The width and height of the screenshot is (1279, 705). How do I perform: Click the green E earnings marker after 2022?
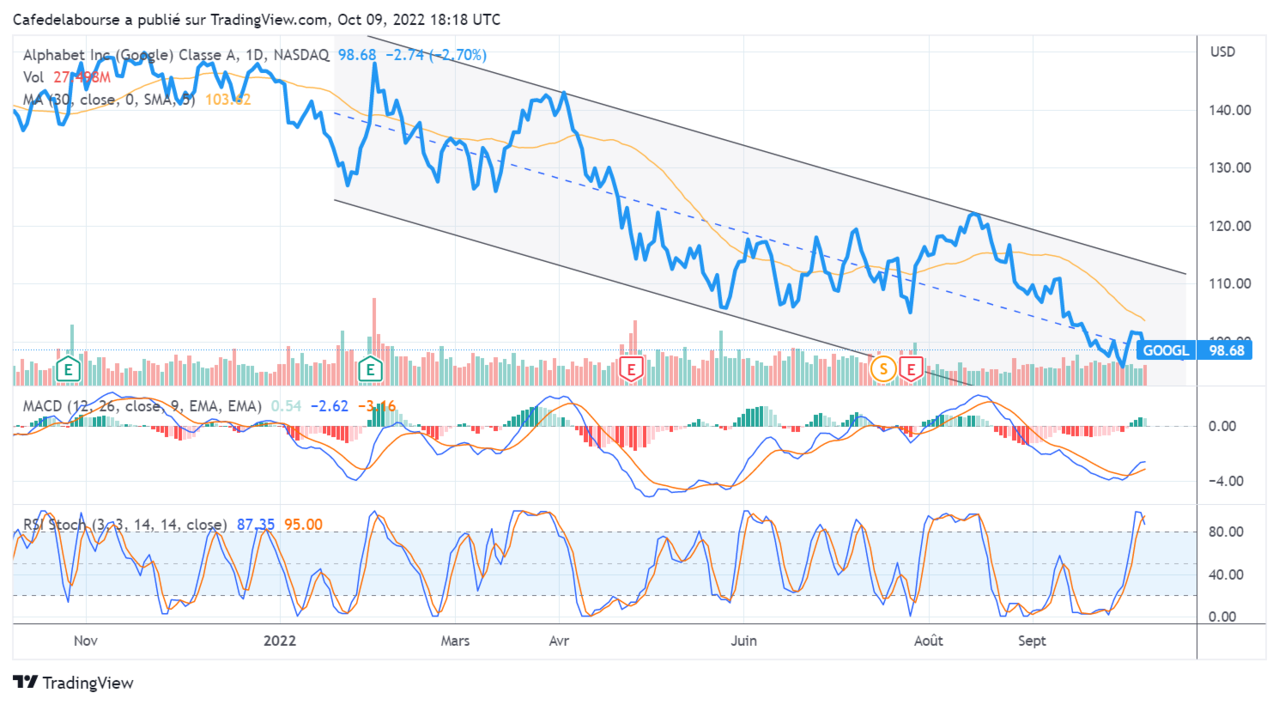[x=371, y=369]
